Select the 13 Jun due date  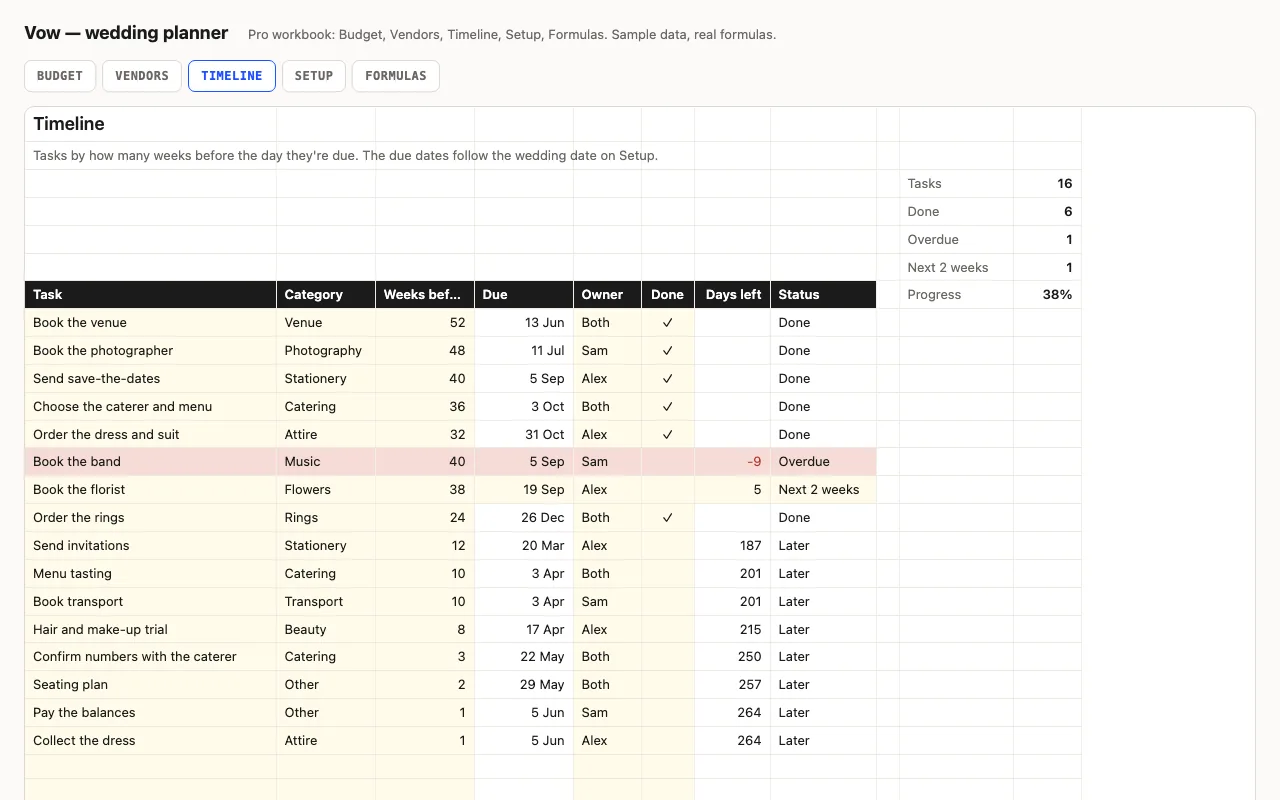tap(524, 323)
